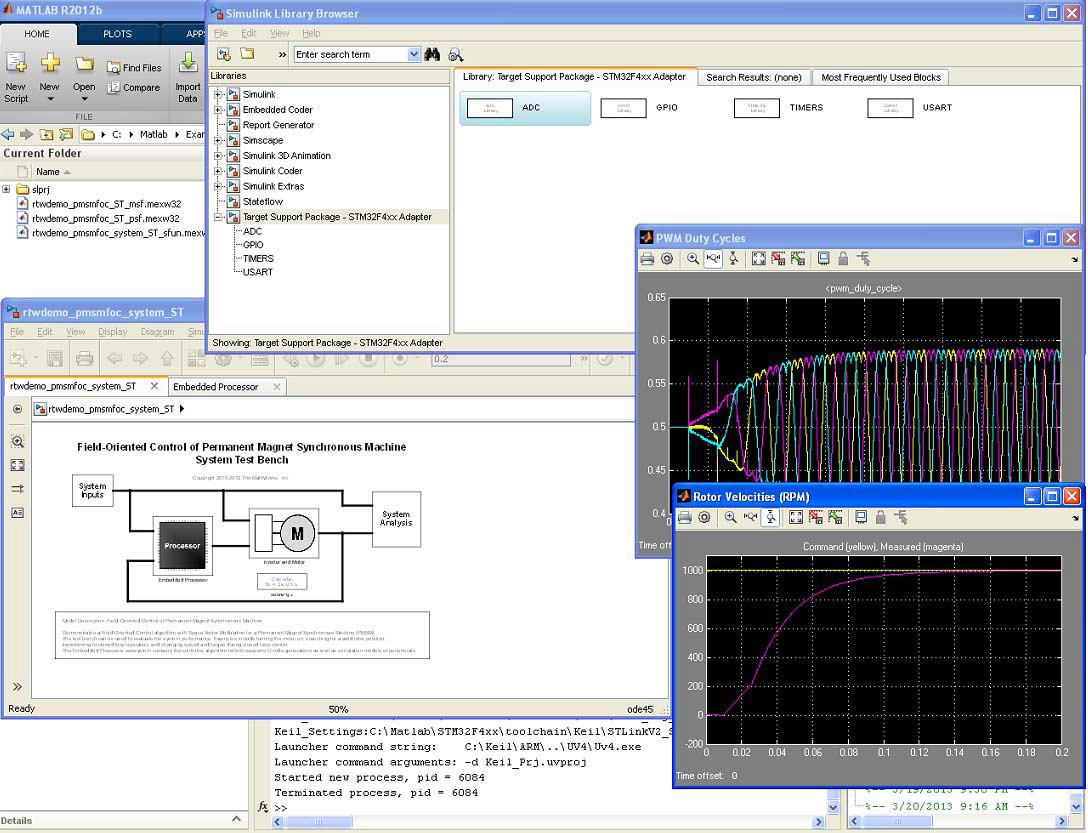Viewport: 1088px width, 833px height.
Task: Collapse the Target Support Package tree node
Action: [219, 217]
